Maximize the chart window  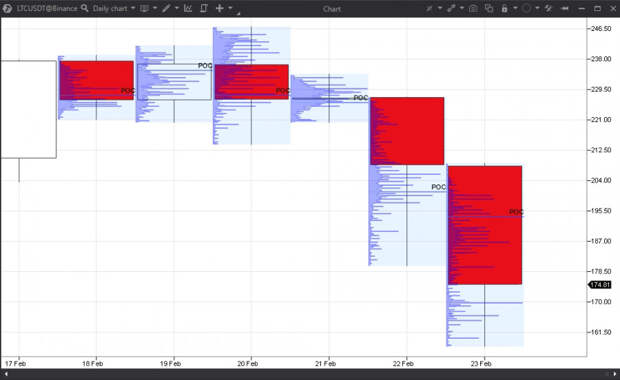pos(597,8)
